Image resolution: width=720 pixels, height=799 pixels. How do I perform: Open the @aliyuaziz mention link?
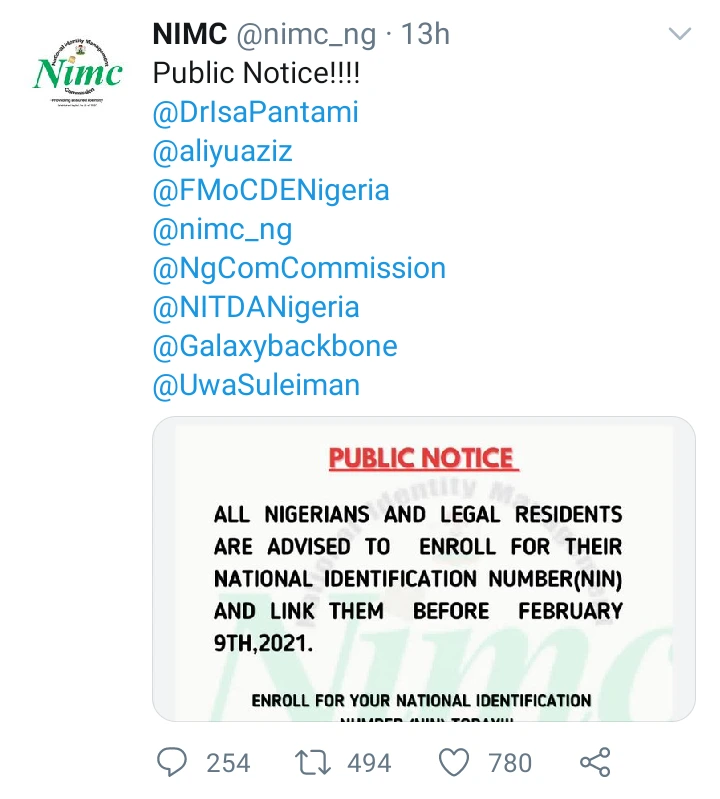(x=222, y=151)
